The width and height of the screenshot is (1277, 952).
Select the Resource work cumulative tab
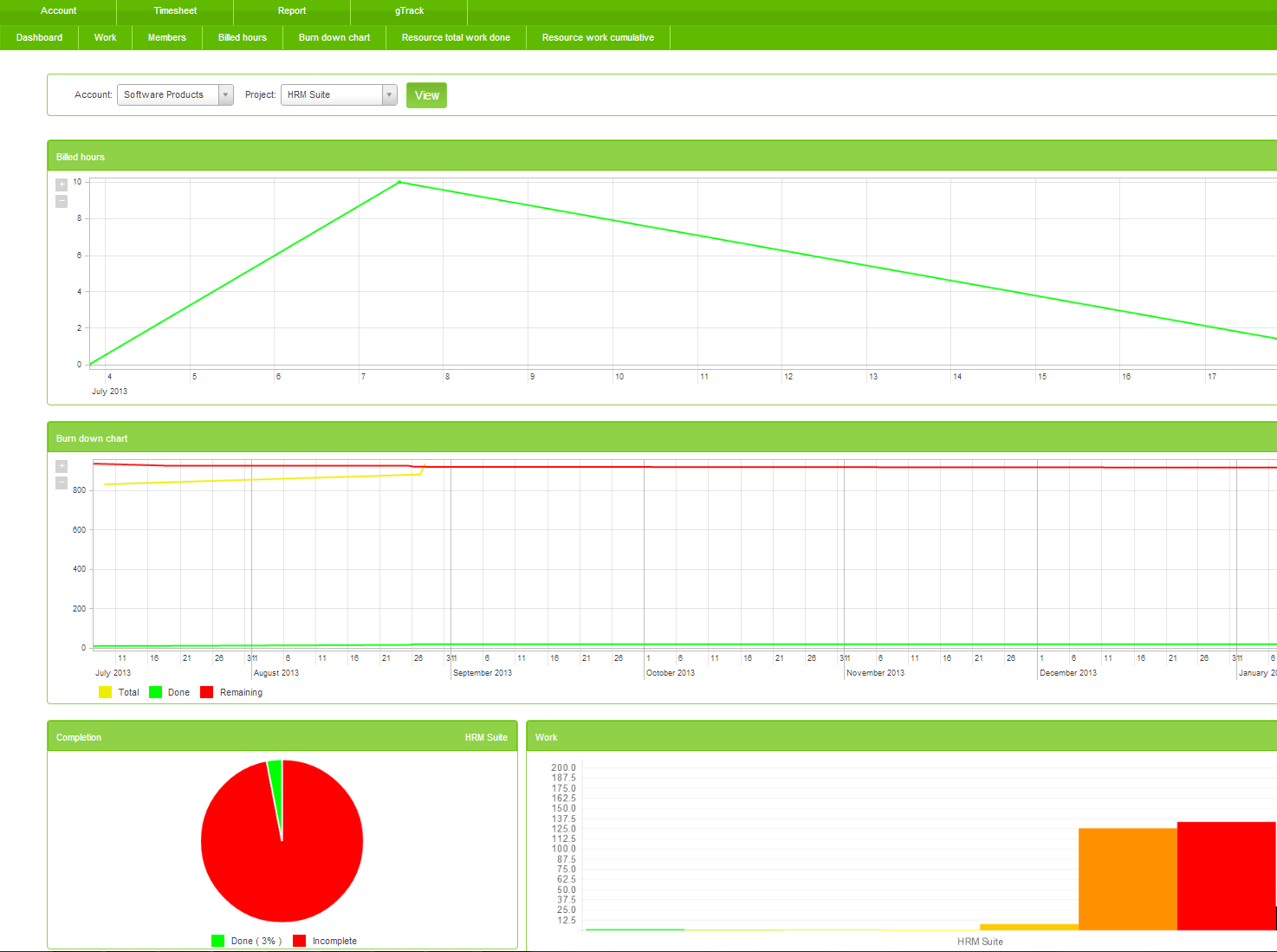coord(598,38)
